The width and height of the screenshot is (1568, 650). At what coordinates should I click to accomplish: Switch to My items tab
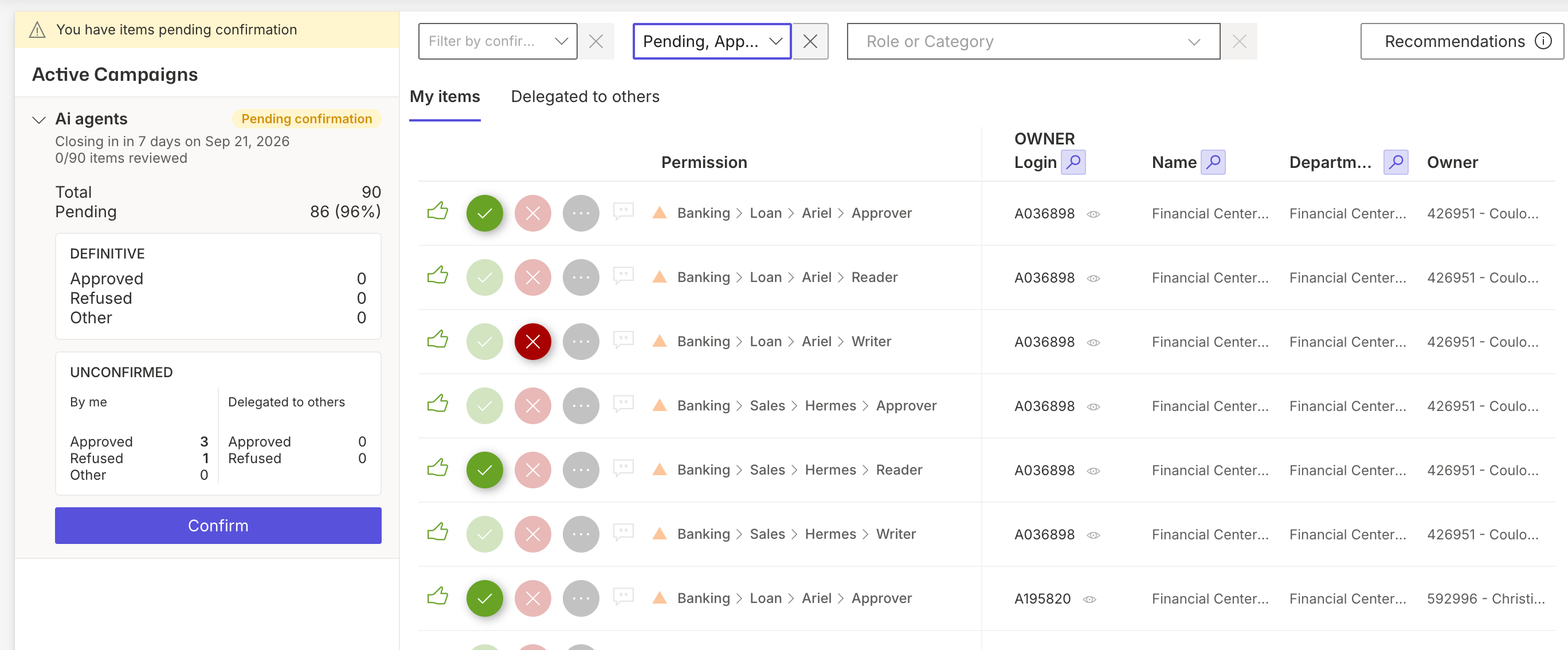[444, 97]
